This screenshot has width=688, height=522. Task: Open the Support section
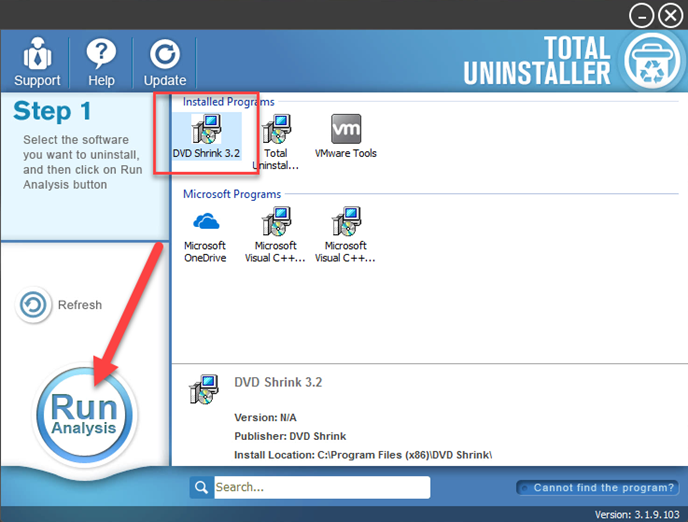point(37,62)
